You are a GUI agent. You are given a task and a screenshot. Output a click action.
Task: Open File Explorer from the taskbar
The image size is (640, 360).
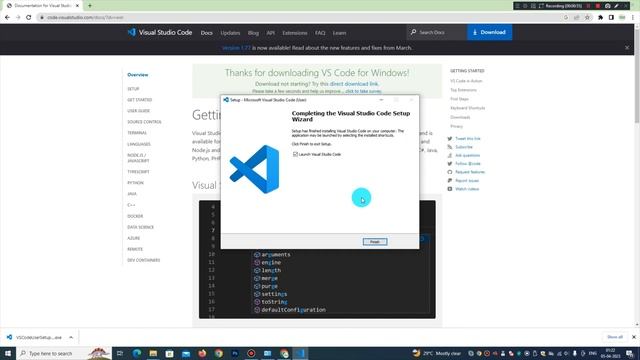(x=153, y=353)
